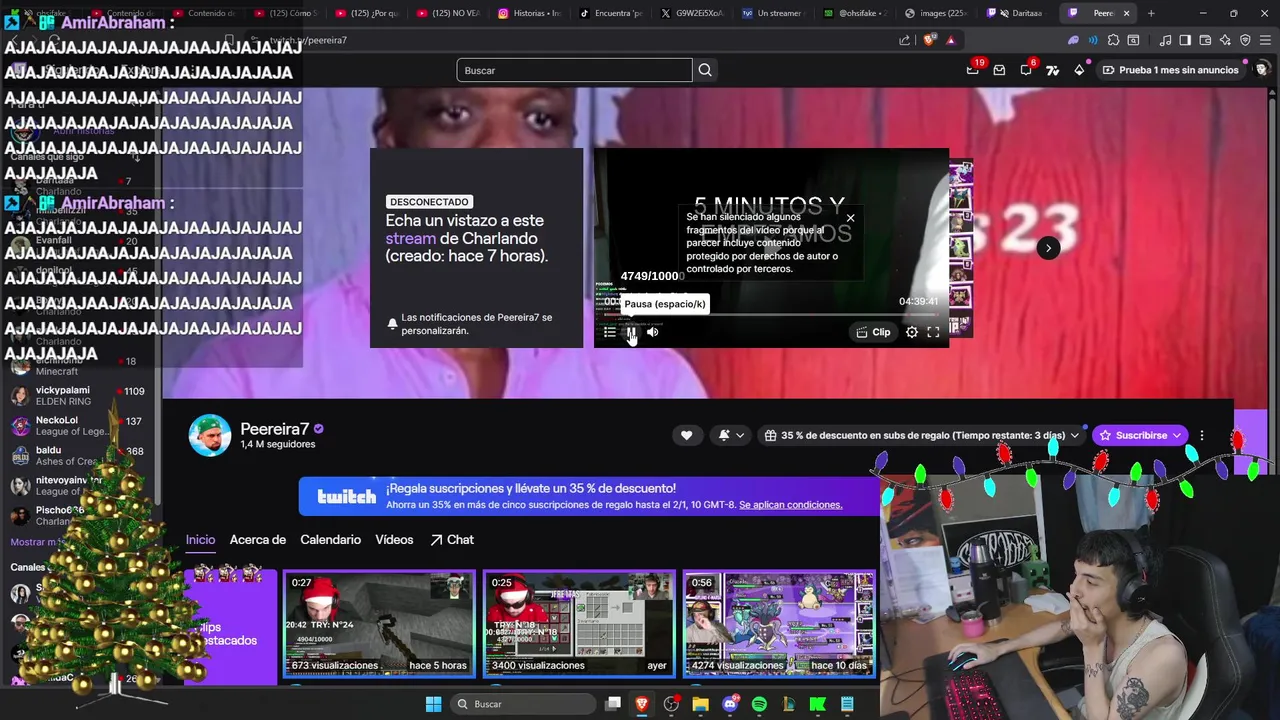Switch to the images browser tab

935,13
